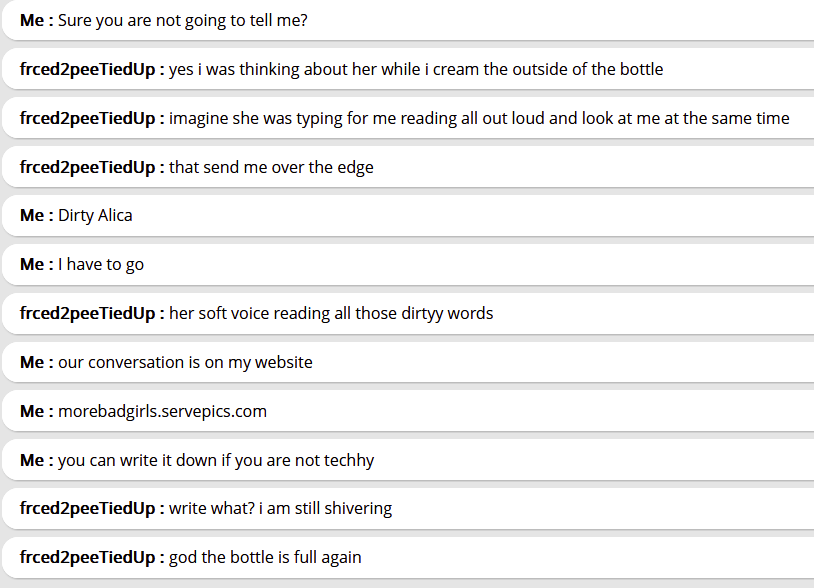Screen dimensions: 814x588
Task: Click the "Me :" label before "Sure you are"
Action: pyautogui.click(x=36, y=21)
